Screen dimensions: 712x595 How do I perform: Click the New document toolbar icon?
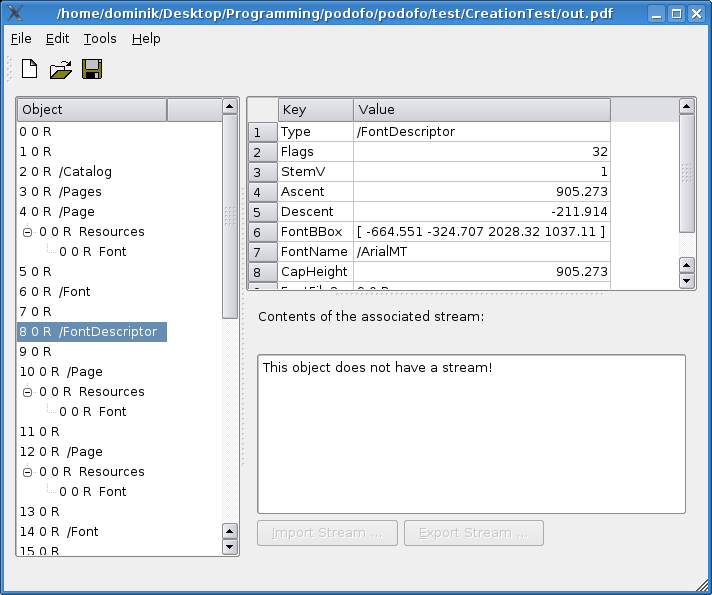point(30,69)
